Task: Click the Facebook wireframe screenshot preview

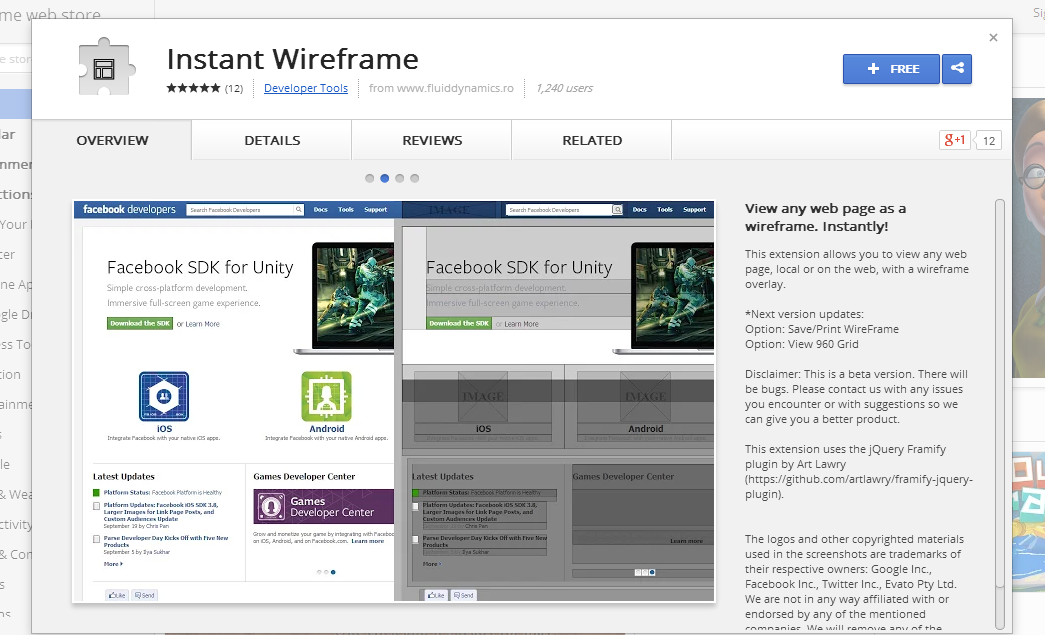Action: [394, 401]
